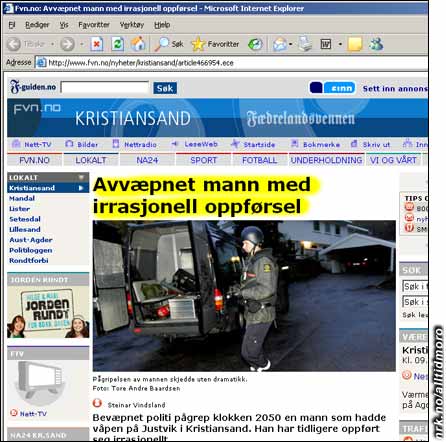This screenshot has height=442, width=446.
Task: Switch to the FVN.NO tab
Action: [34, 160]
